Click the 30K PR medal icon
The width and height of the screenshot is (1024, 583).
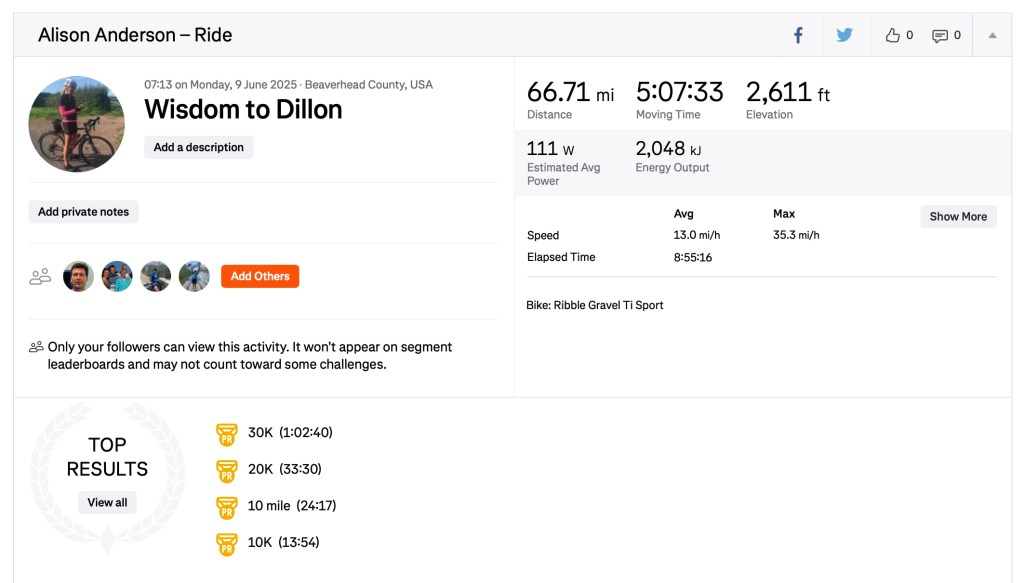(x=227, y=434)
